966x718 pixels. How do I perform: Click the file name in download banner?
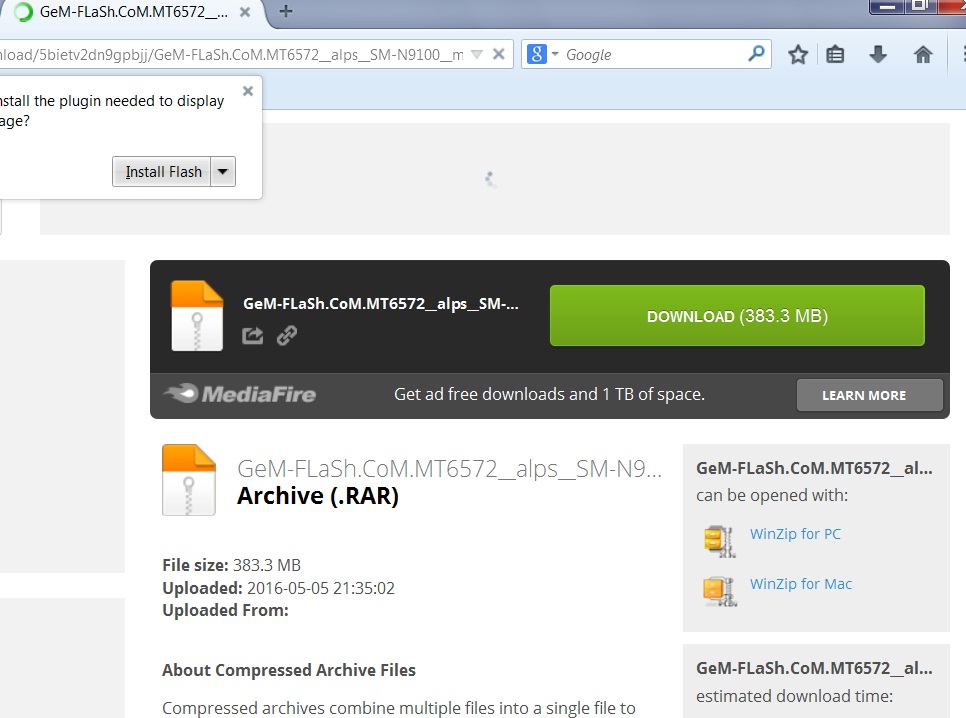coord(381,303)
